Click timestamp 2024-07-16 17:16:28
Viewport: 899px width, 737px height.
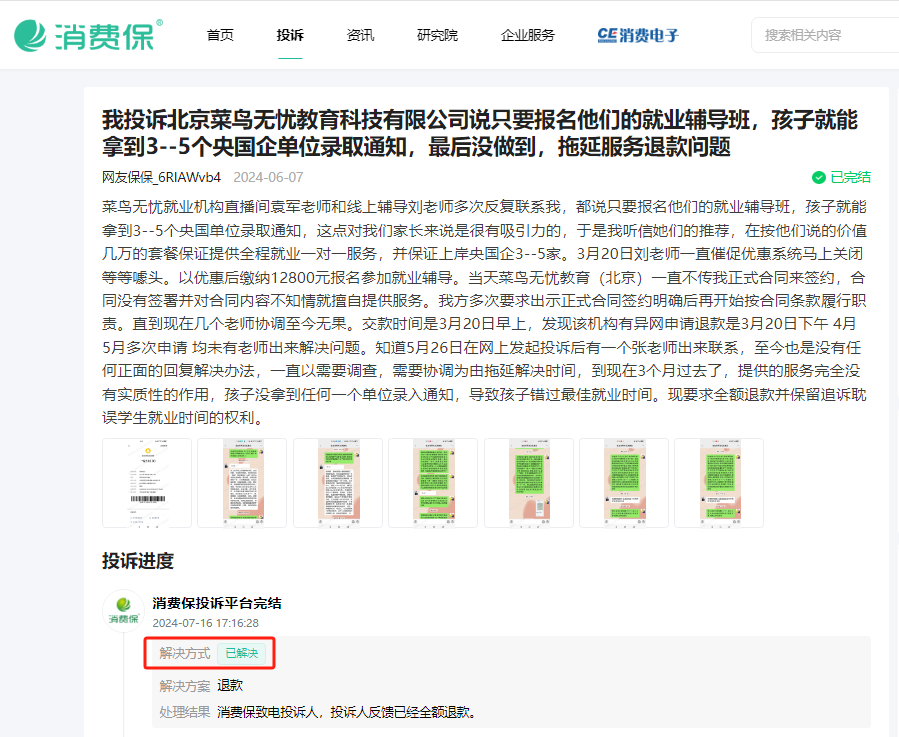205,623
